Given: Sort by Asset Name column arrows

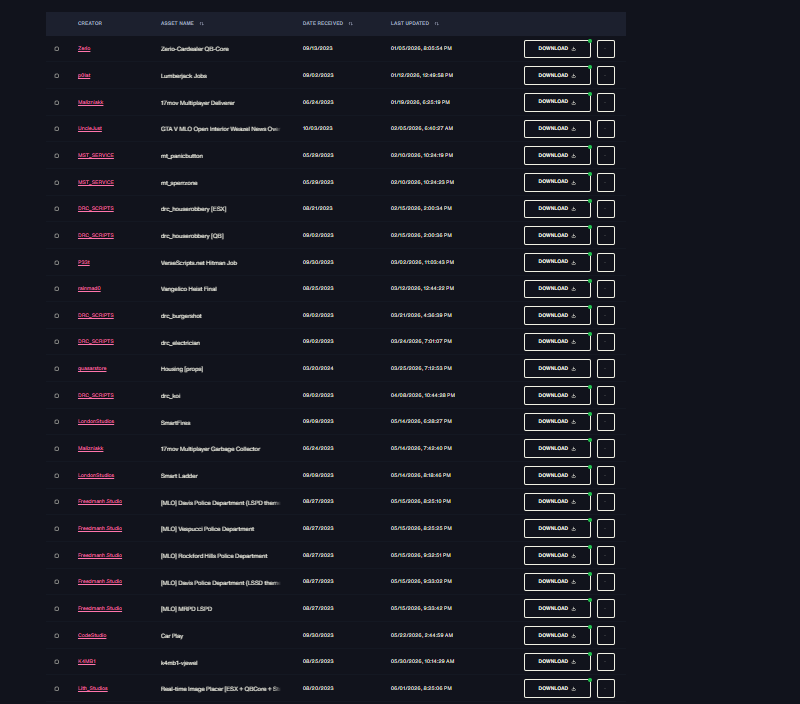Looking at the screenshot, I should pos(202,23).
